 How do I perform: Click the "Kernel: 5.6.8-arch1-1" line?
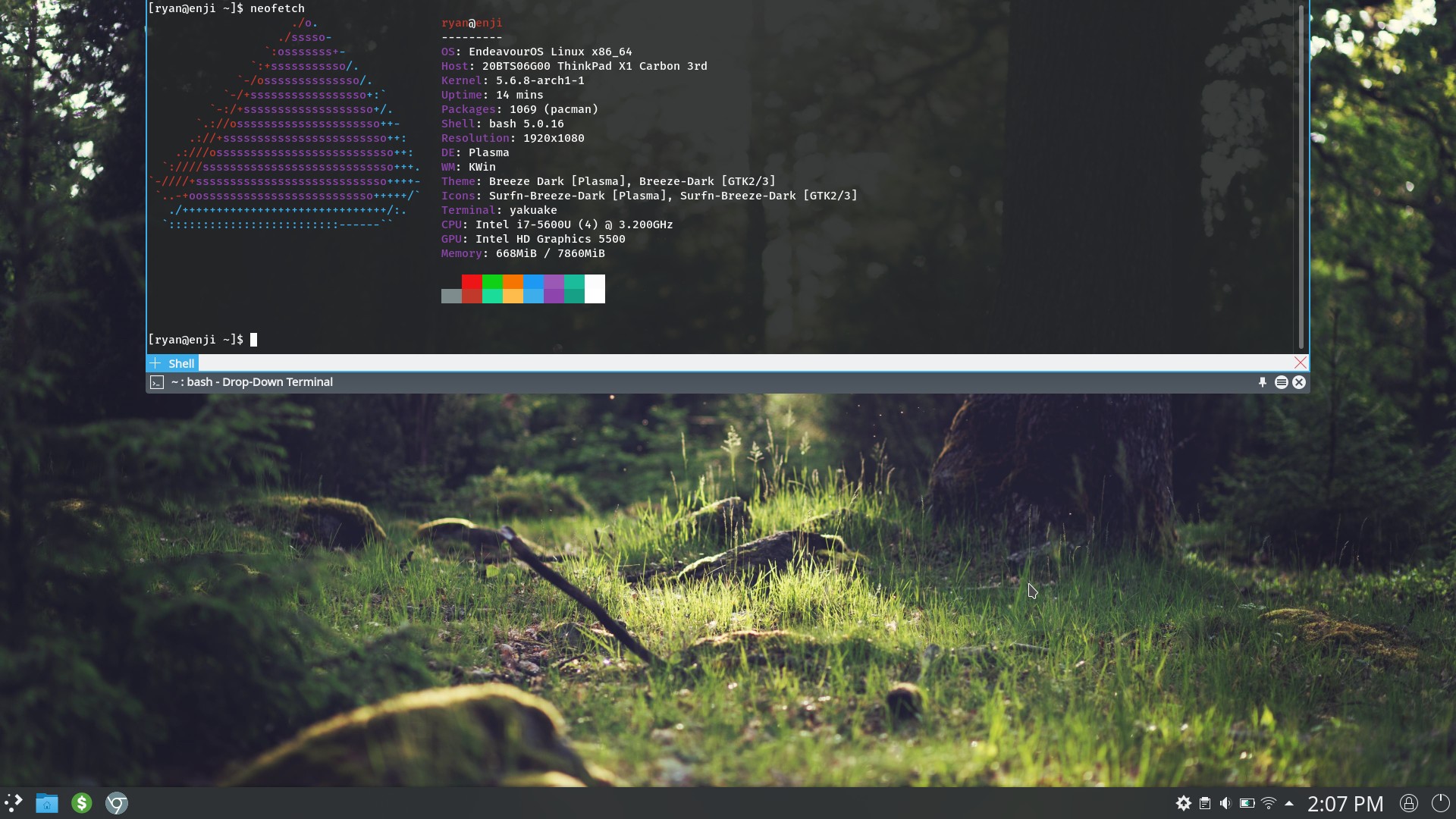click(513, 80)
